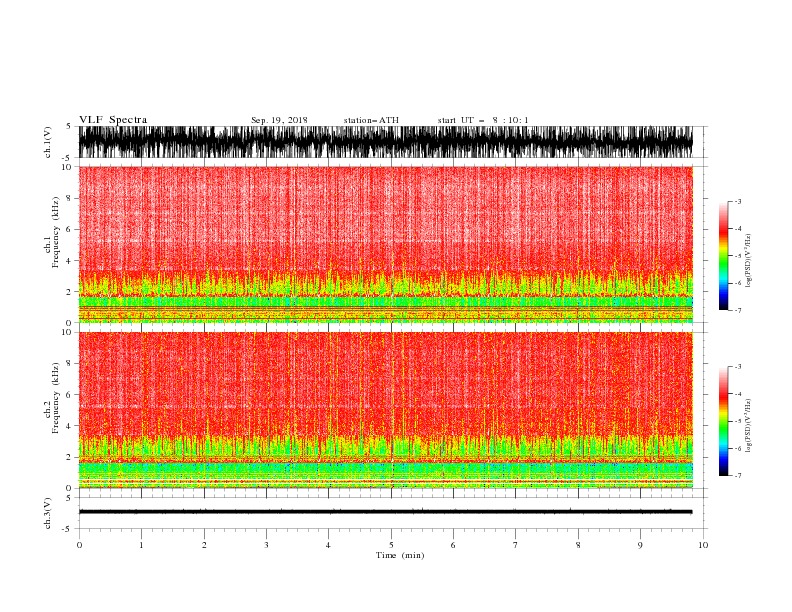The width and height of the screenshot is (792, 612).
Task: Click time axis tick label "1"
Action: [x=141, y=545]
